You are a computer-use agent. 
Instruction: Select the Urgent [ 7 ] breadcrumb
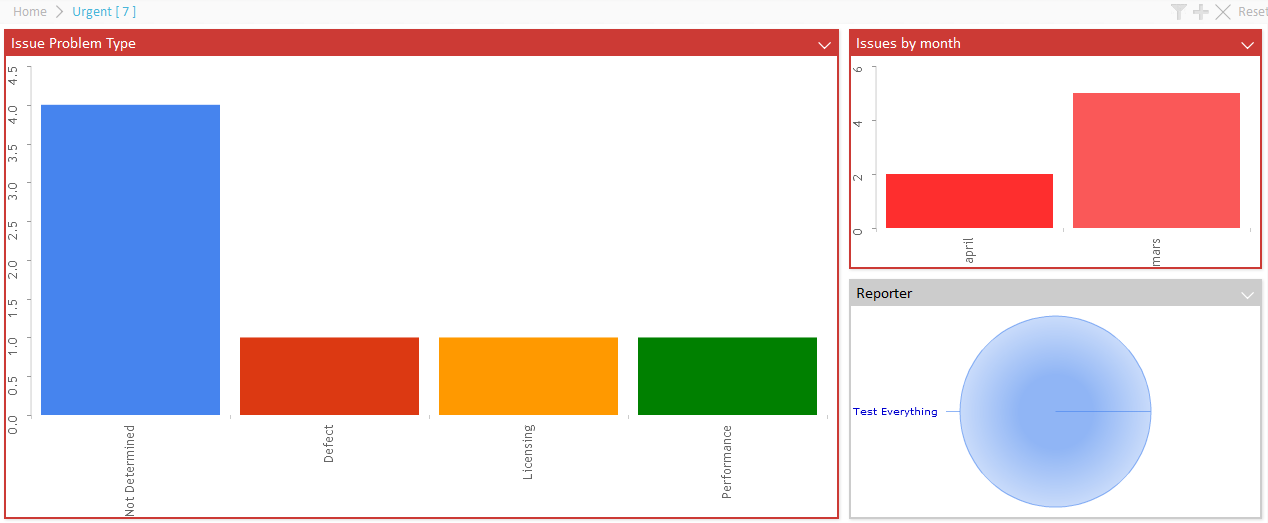tap(104, 12)
